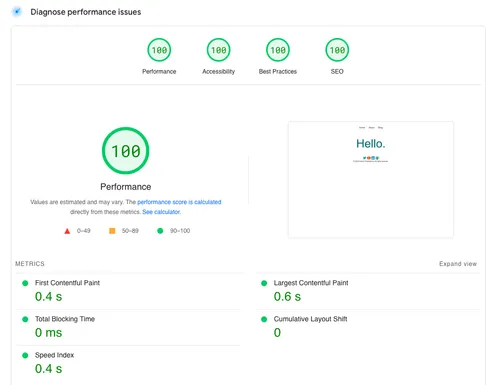The height and width of the screenshot is (385, 500).
Task: Expand the metrics with Expand view
Action: pyautogui.click(x=458, y=264)
